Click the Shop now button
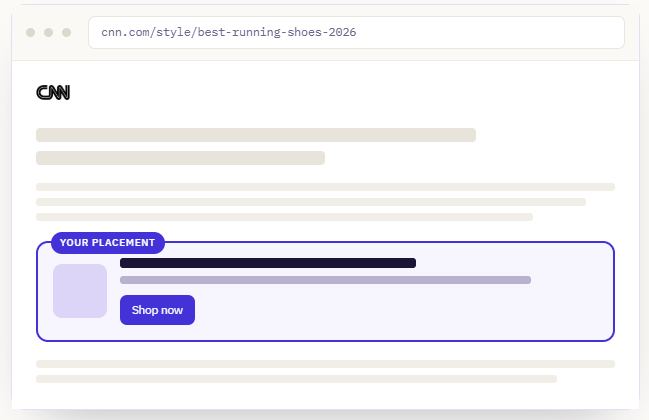Image resolution: width=649 pixels, height=420 pixels. 157,310
